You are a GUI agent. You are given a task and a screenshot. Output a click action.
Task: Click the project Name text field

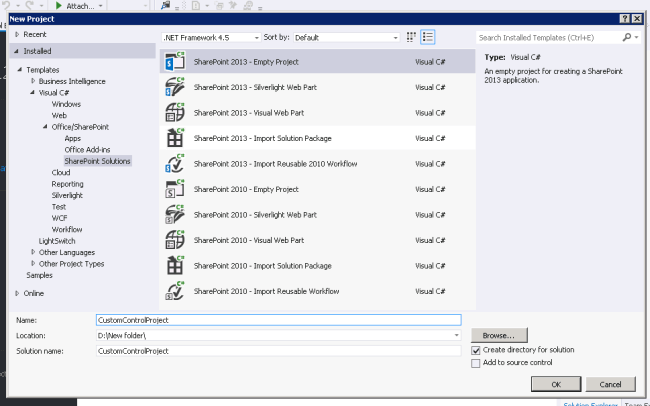277,320
